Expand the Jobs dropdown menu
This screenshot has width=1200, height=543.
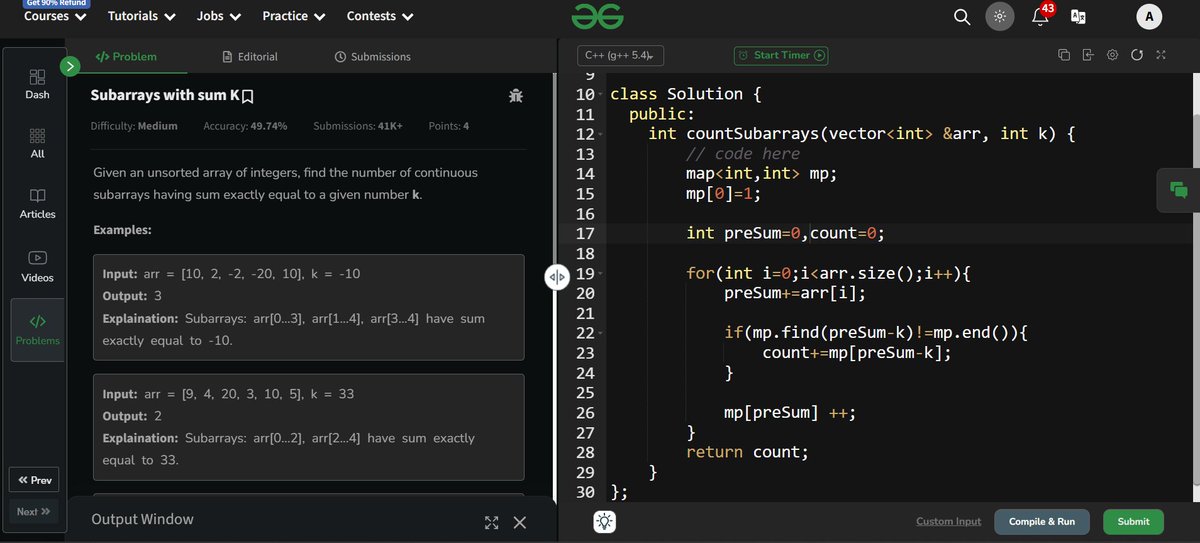[x=219, y=16]
